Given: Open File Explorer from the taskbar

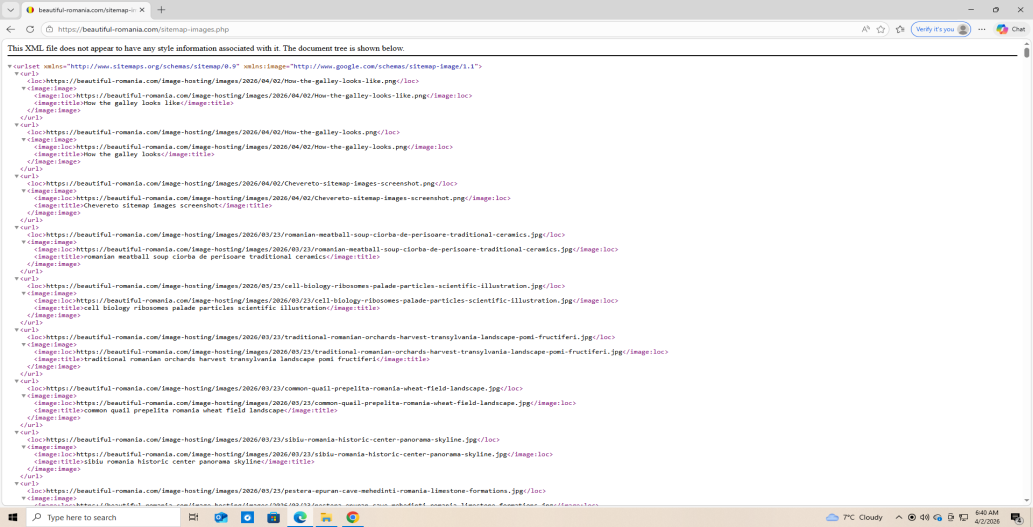Looking at the screenshot, I should point(326,517).
